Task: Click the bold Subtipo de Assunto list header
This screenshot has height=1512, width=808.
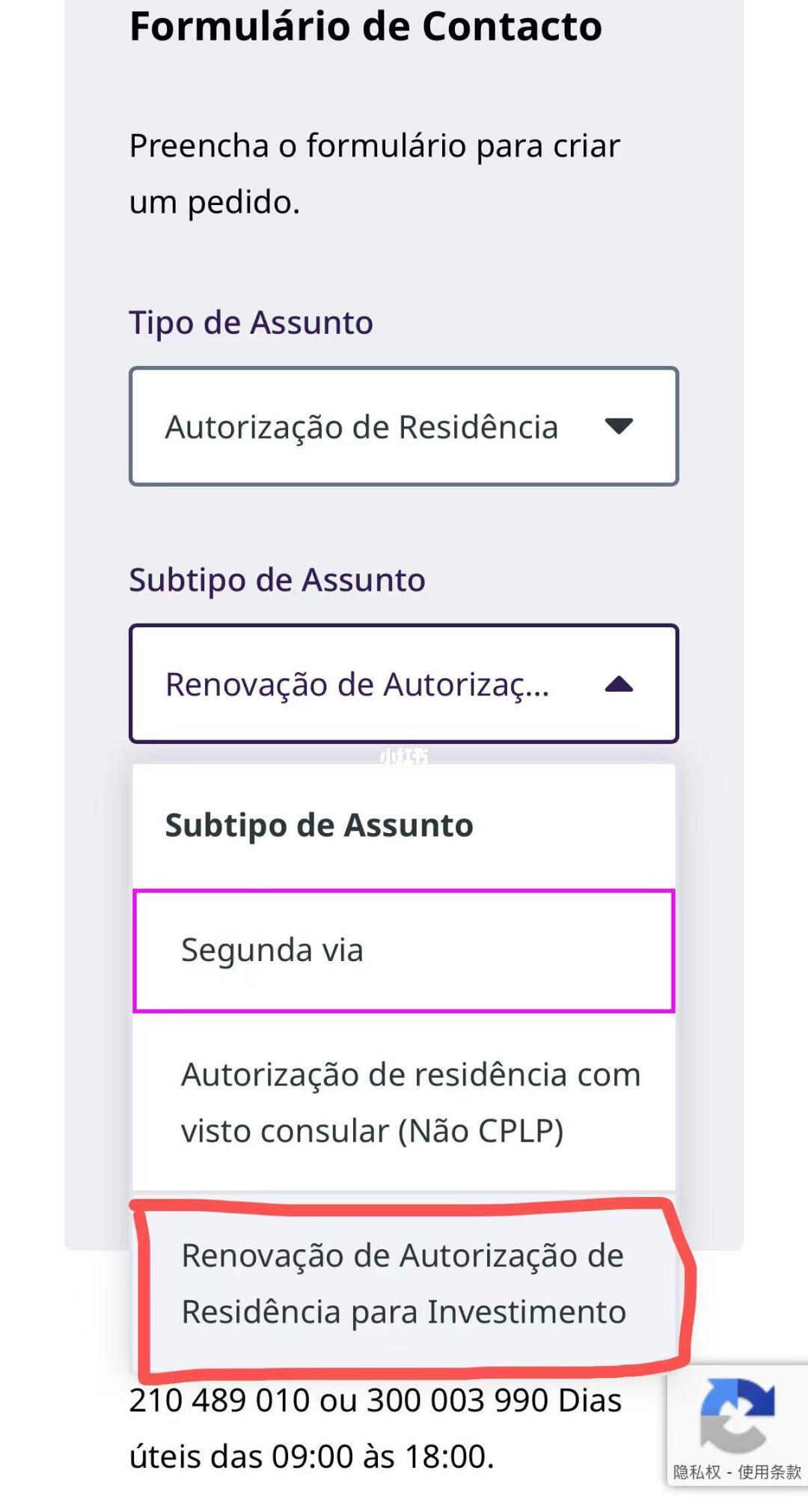Action: [319, 825]
